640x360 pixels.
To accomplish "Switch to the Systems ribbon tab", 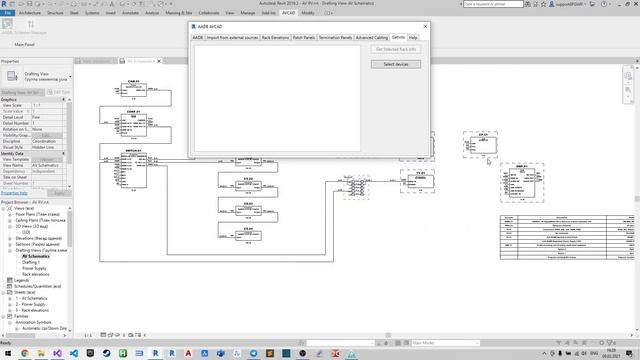I will [92, 13].
